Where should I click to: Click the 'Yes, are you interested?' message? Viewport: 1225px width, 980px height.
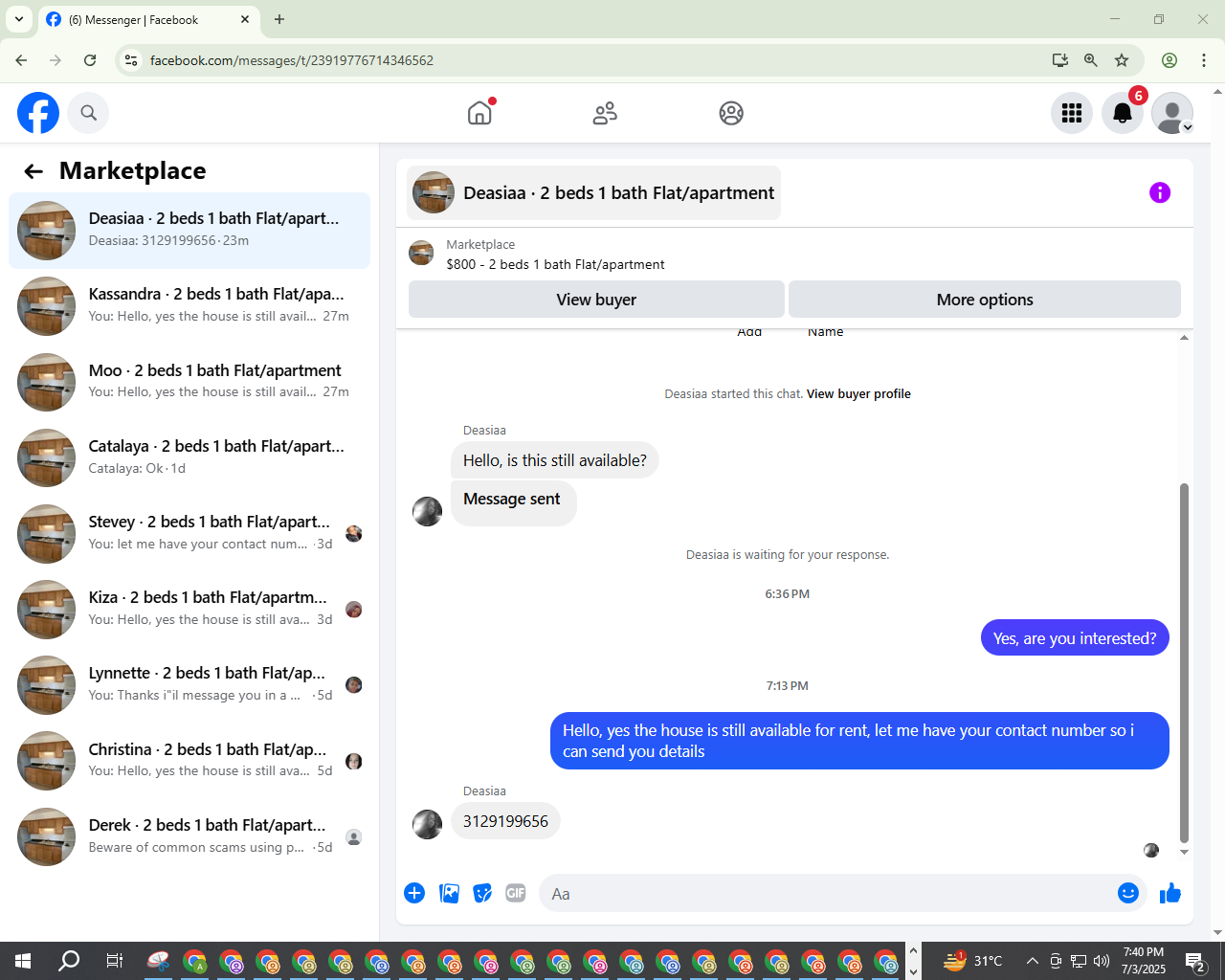tap(1075, 638)
